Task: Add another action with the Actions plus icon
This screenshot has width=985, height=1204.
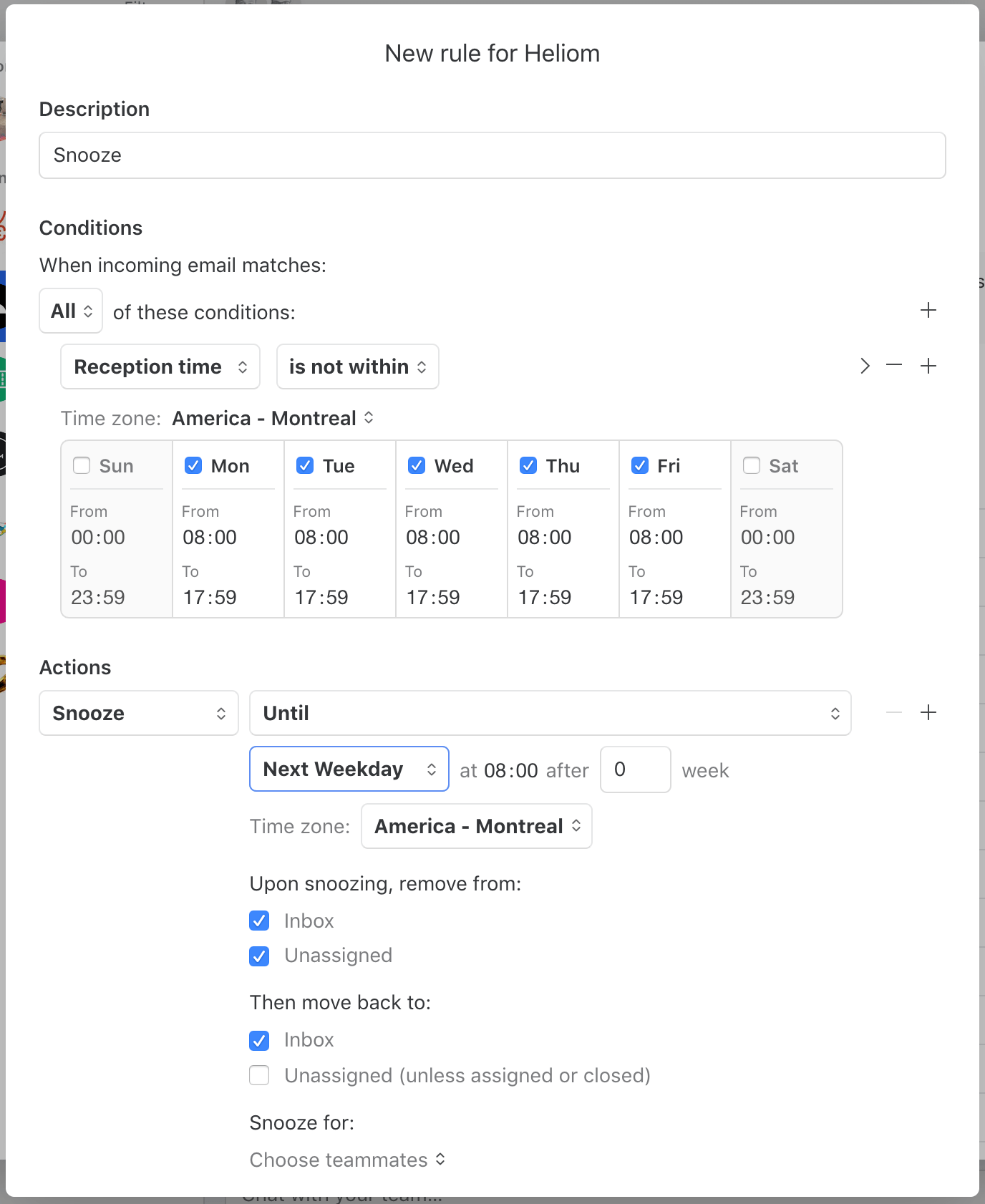Action: pos(928,713)
